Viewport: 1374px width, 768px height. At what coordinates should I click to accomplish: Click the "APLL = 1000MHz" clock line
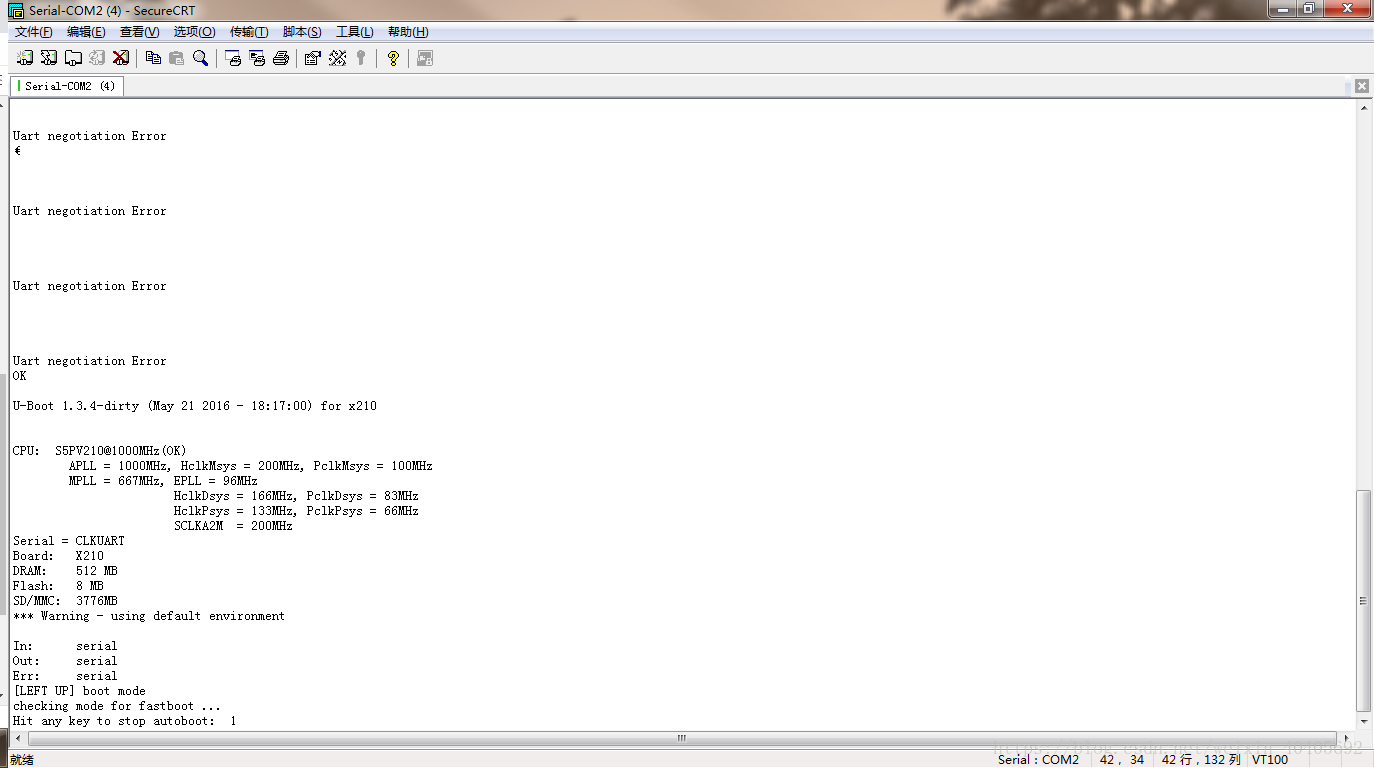(250, 466)
